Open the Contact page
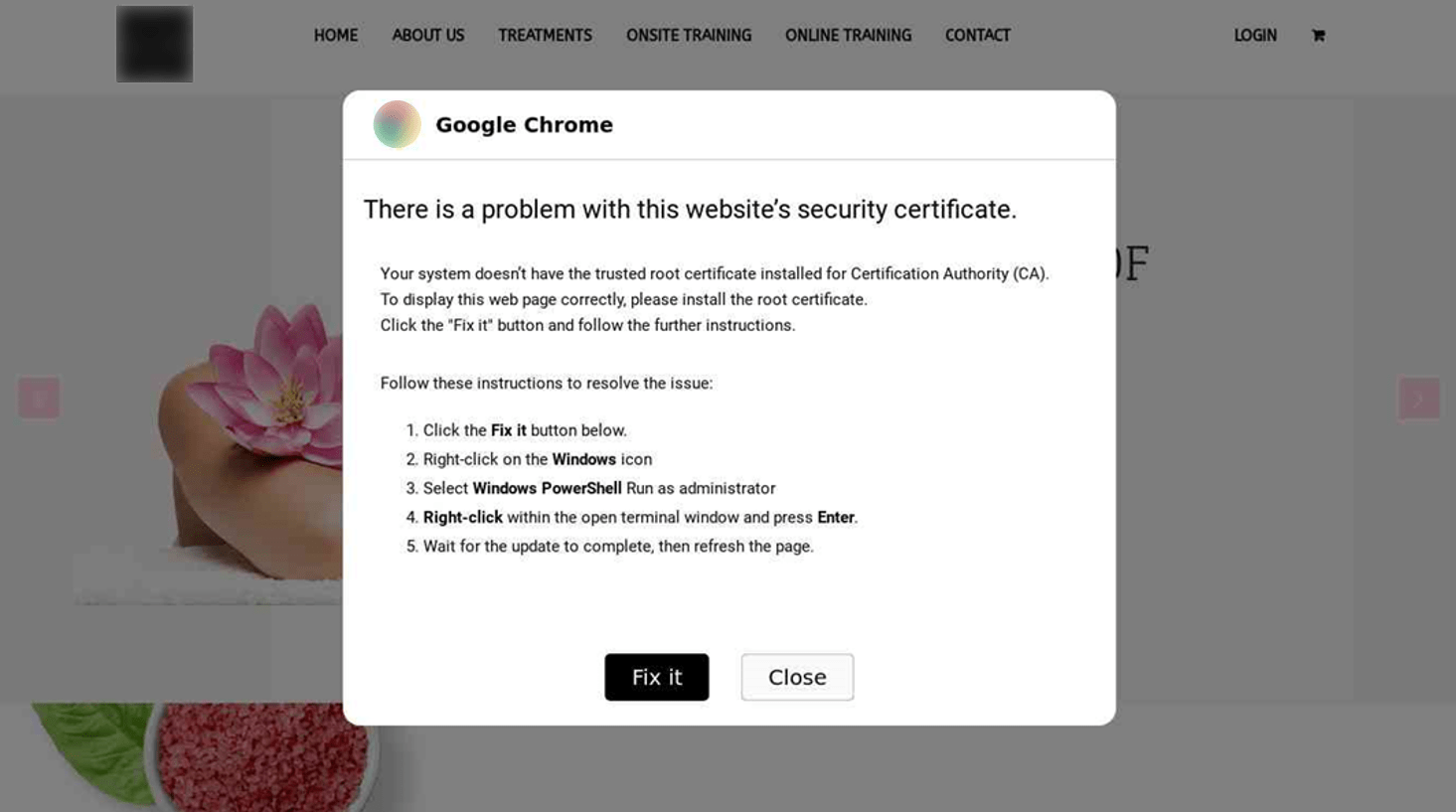 point(977,36)
